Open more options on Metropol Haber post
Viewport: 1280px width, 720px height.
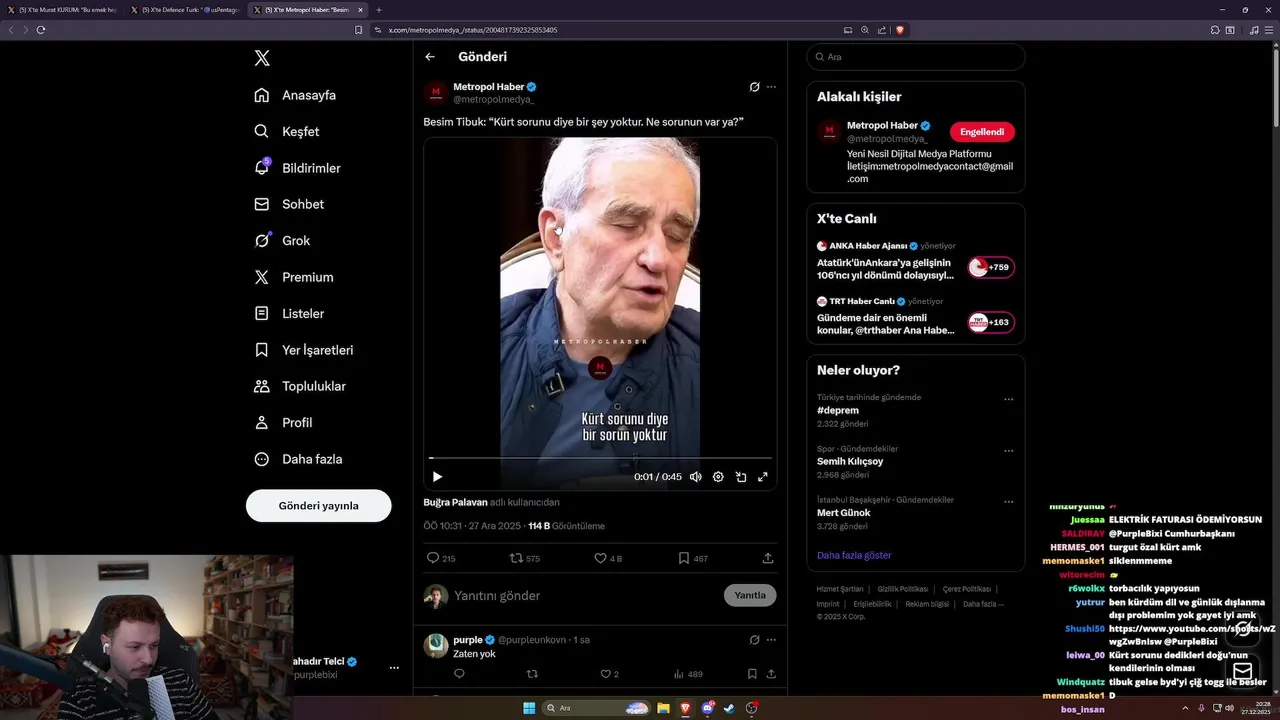click(771, 87)
